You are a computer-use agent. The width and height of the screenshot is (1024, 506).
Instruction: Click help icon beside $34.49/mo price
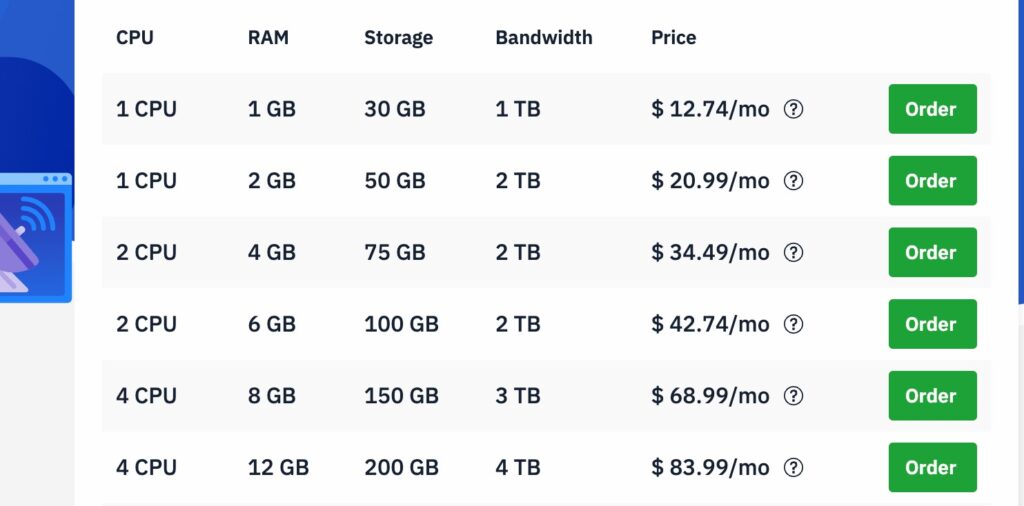click(x=793, y=253)
